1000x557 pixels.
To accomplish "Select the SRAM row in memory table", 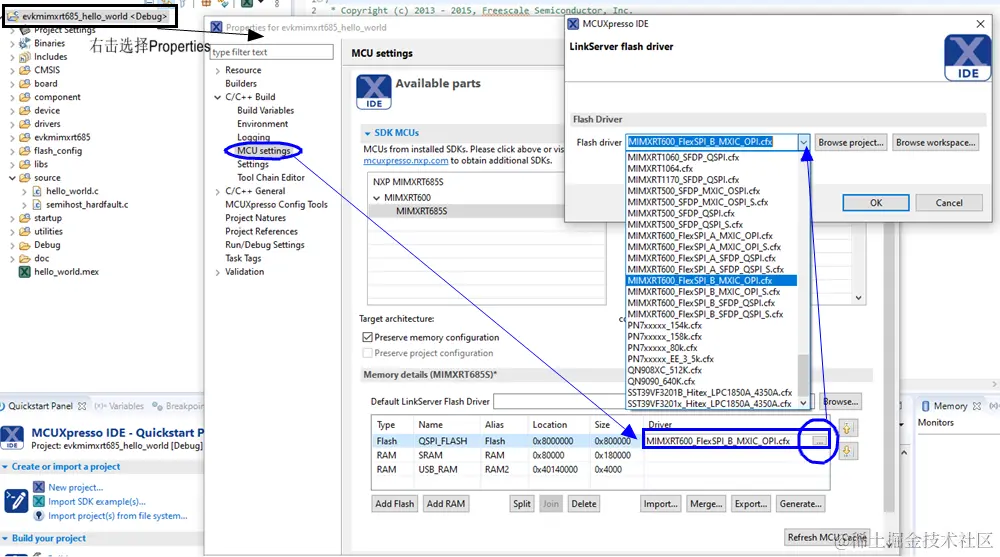I will [599, 456].
